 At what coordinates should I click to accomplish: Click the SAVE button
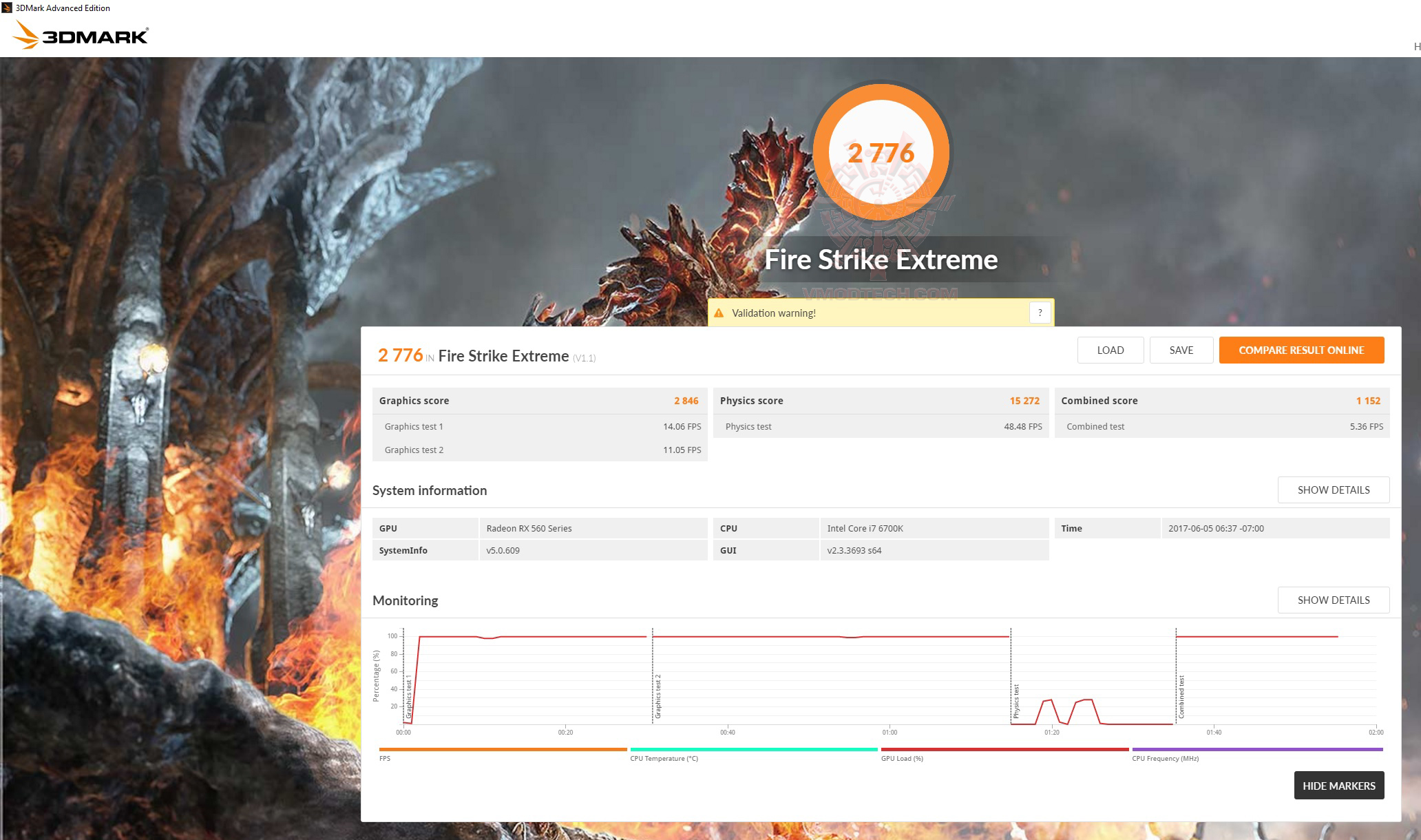(1181, 350)
